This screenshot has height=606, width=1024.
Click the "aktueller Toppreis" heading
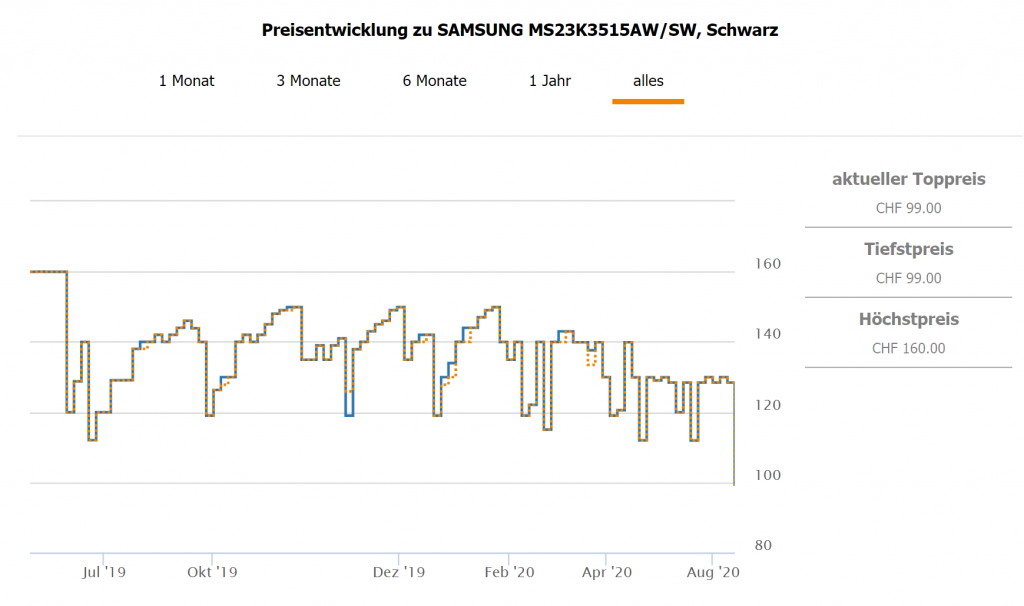pos(908,179)
